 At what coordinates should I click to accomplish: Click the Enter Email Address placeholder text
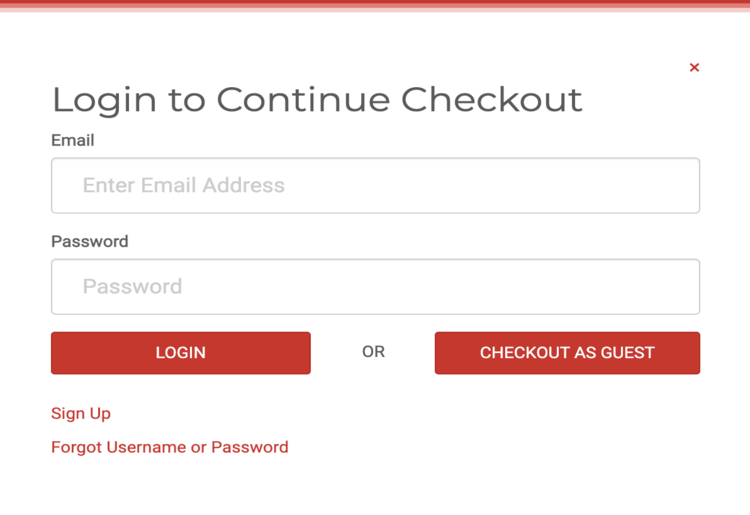(184, 186)
